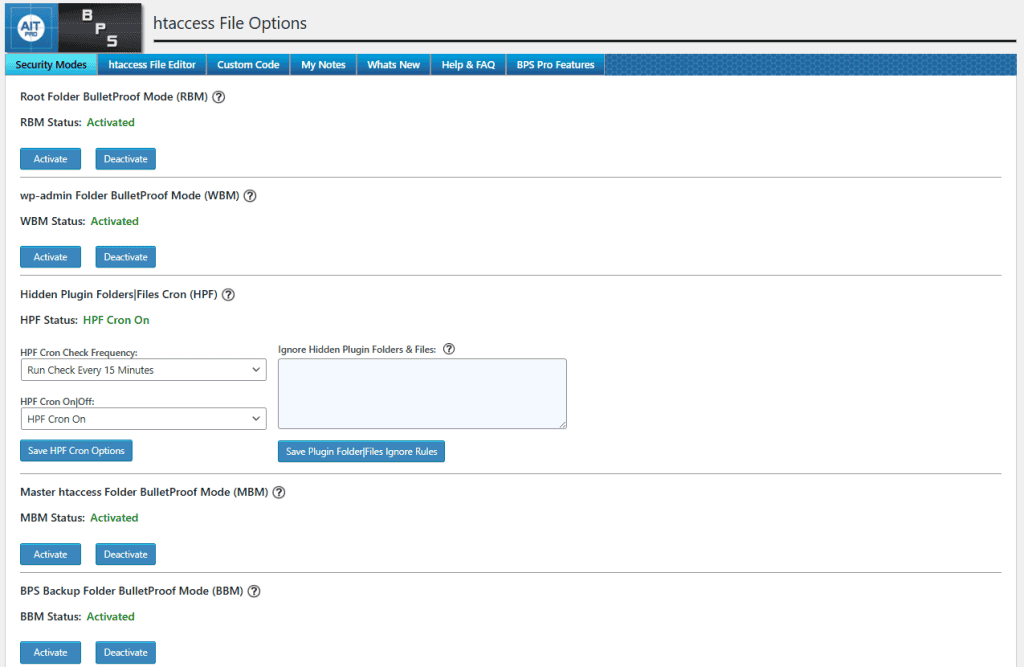Click the BPS logo image
The image size is (1024, 667).
[x=100, y=27]
